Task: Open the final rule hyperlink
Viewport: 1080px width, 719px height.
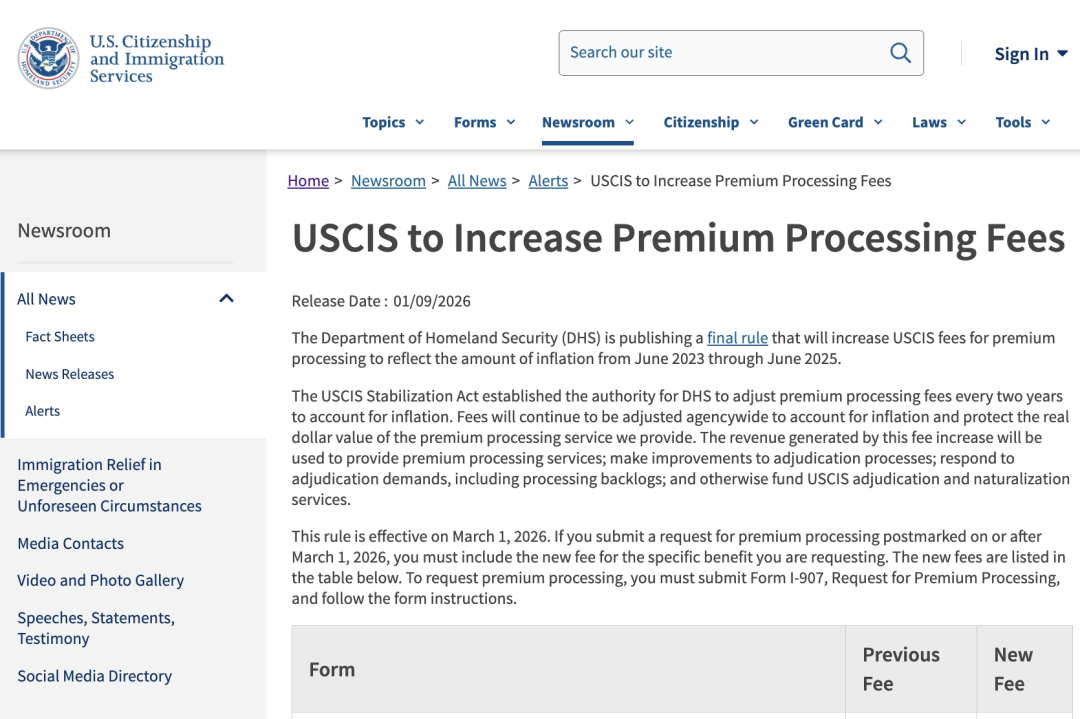Action: click(737, 338)
